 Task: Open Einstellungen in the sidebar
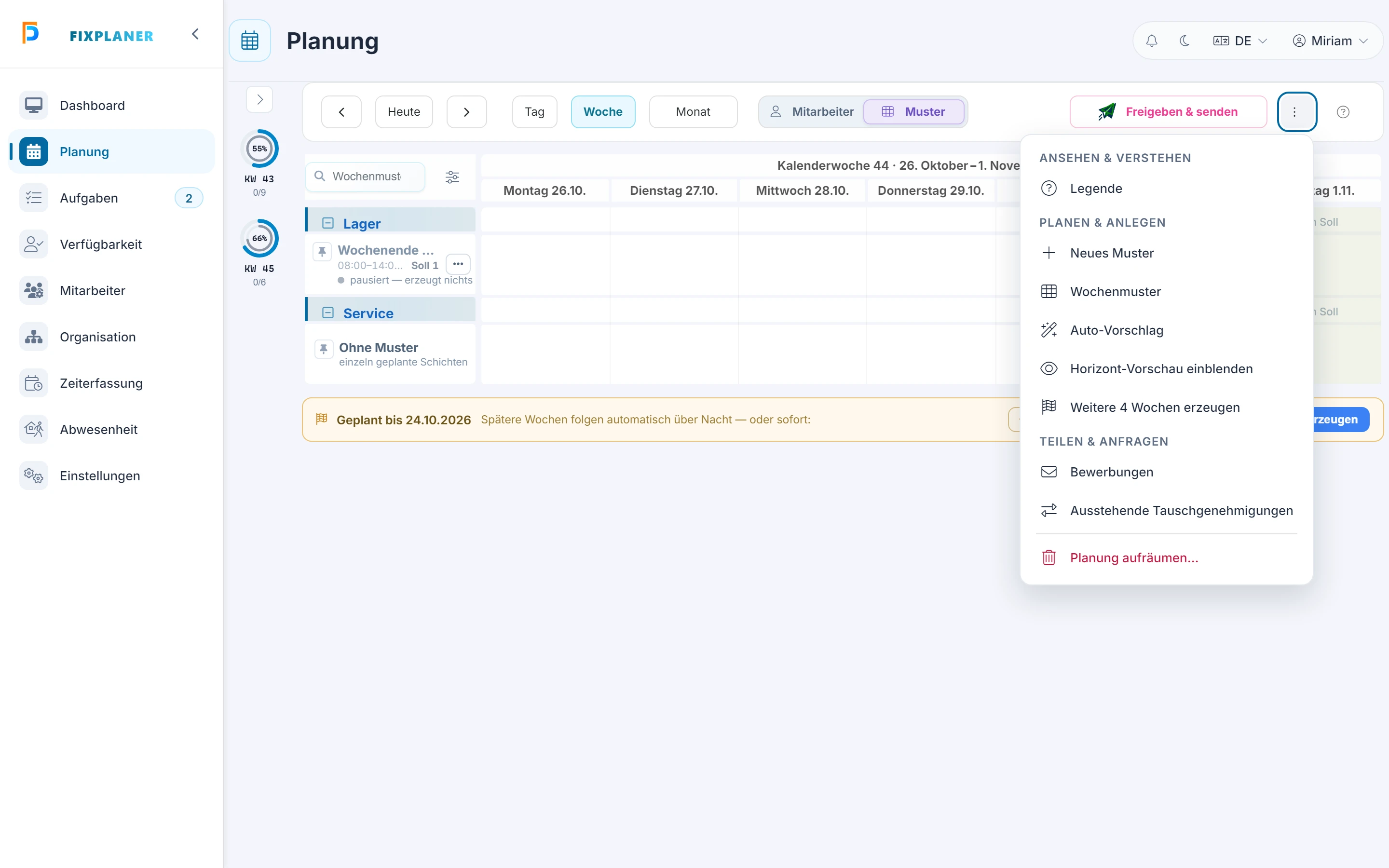[x=112, y=476]
